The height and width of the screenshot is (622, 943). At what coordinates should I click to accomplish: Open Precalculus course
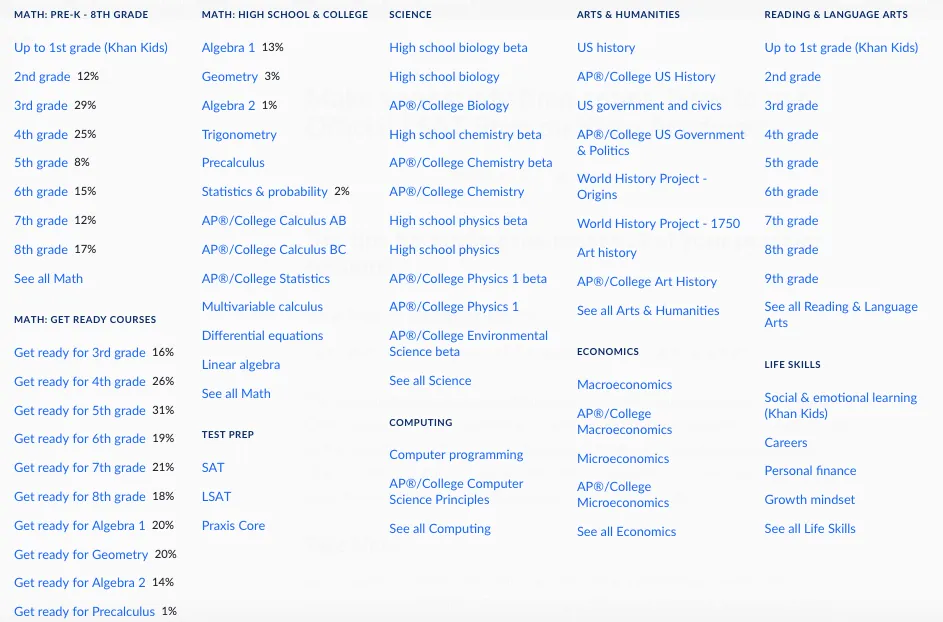[x=233, y=162]
